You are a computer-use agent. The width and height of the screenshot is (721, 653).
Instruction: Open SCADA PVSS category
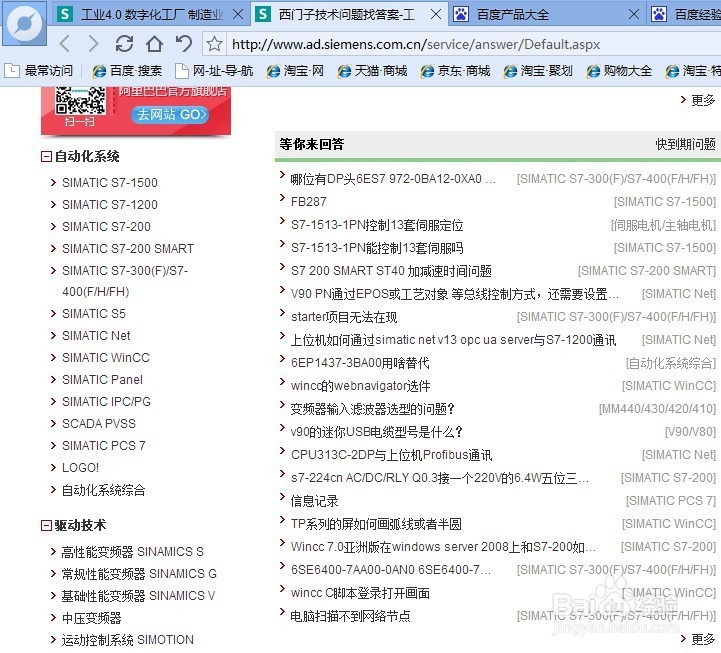[x=99, y=424]
